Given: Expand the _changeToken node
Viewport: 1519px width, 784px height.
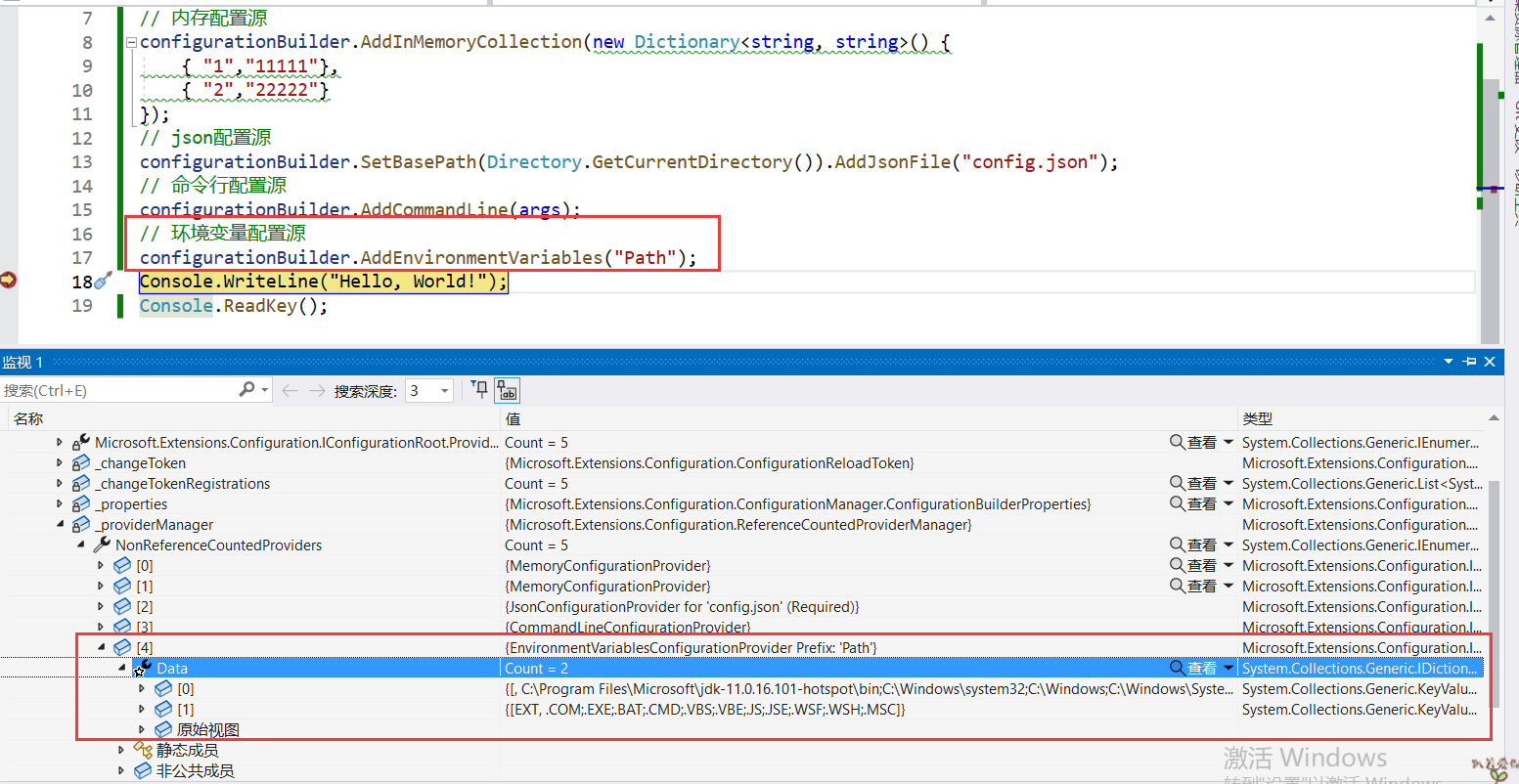Looking at the screenshot, I should [60, 463].
